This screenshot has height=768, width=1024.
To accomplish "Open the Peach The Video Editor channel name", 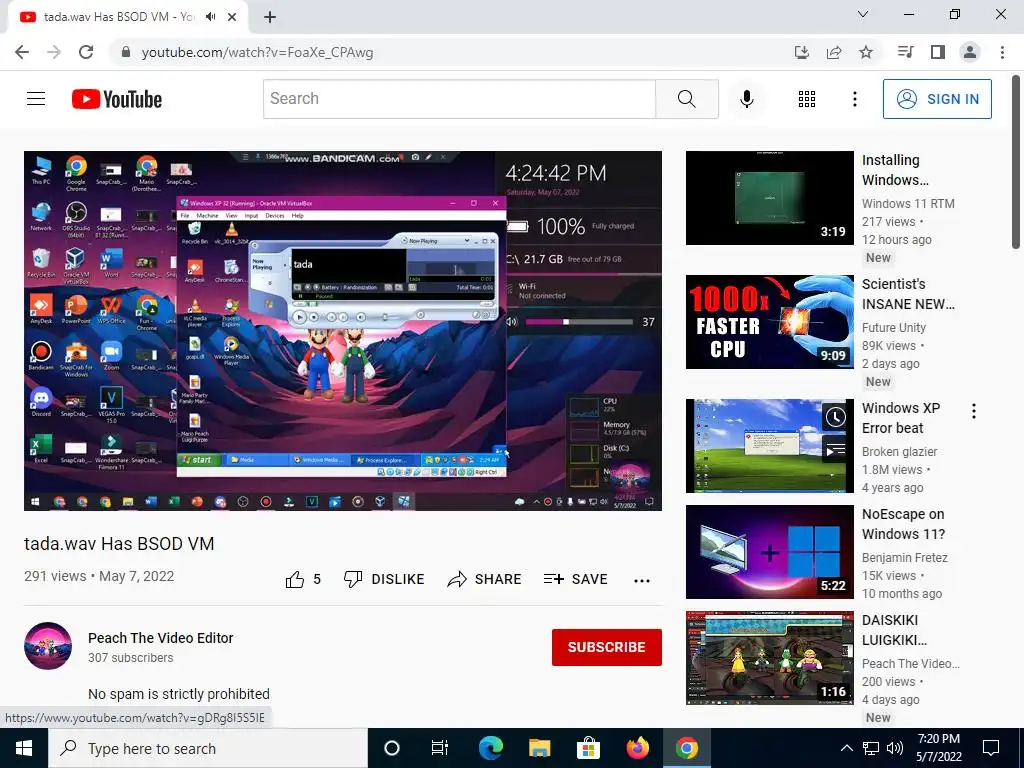I will (x=161, y=638).
